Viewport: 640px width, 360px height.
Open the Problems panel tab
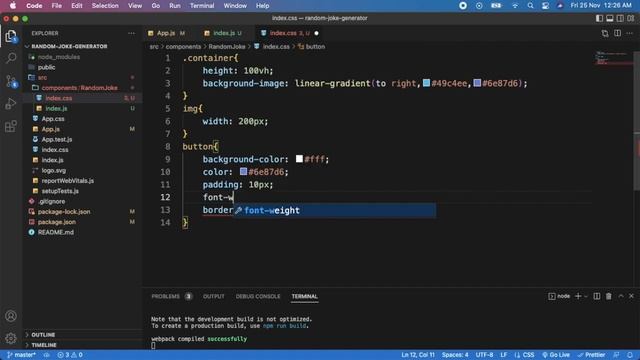coord(171,296)
